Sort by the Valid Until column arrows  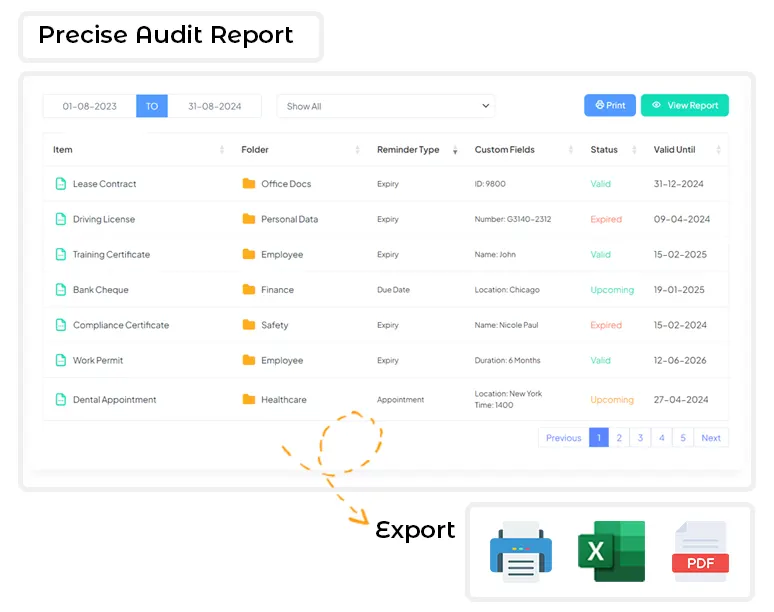718,150
